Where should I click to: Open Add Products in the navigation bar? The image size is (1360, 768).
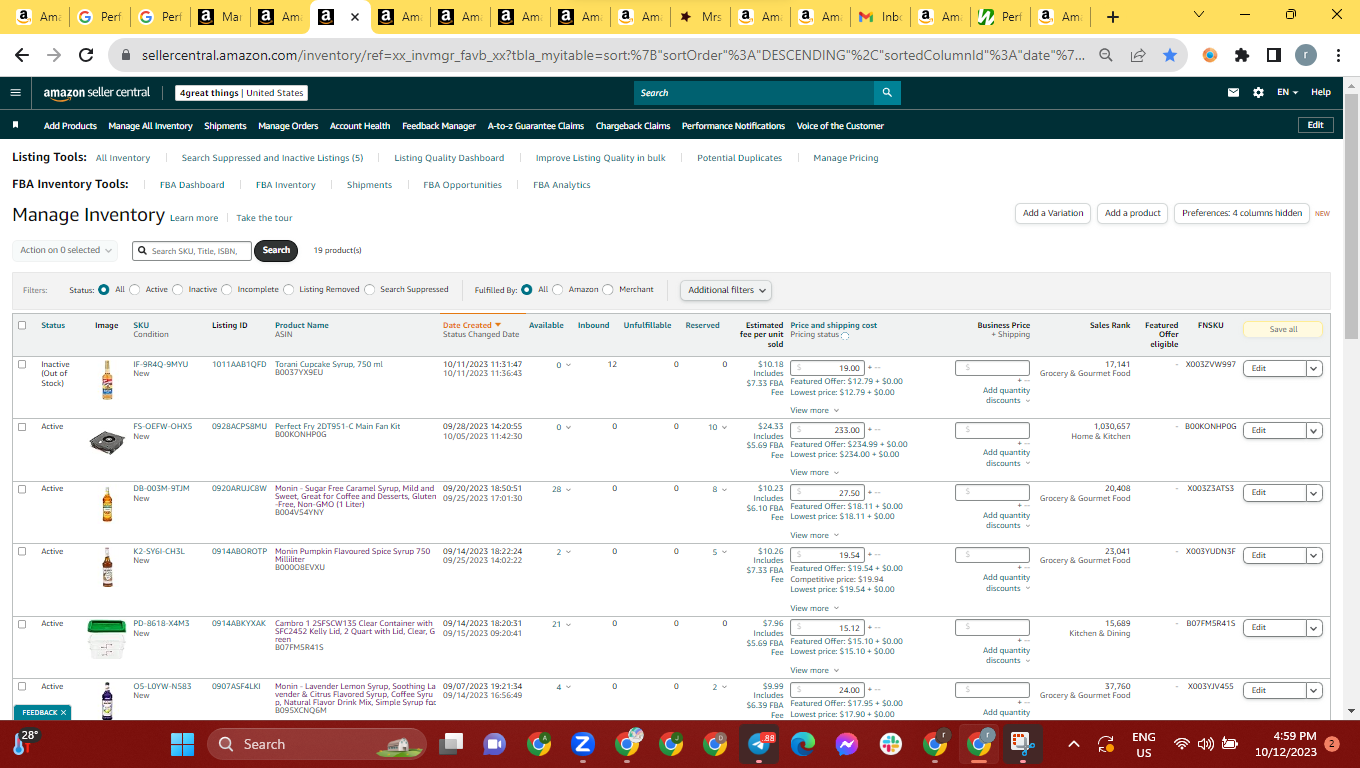(x=70, y=126)
